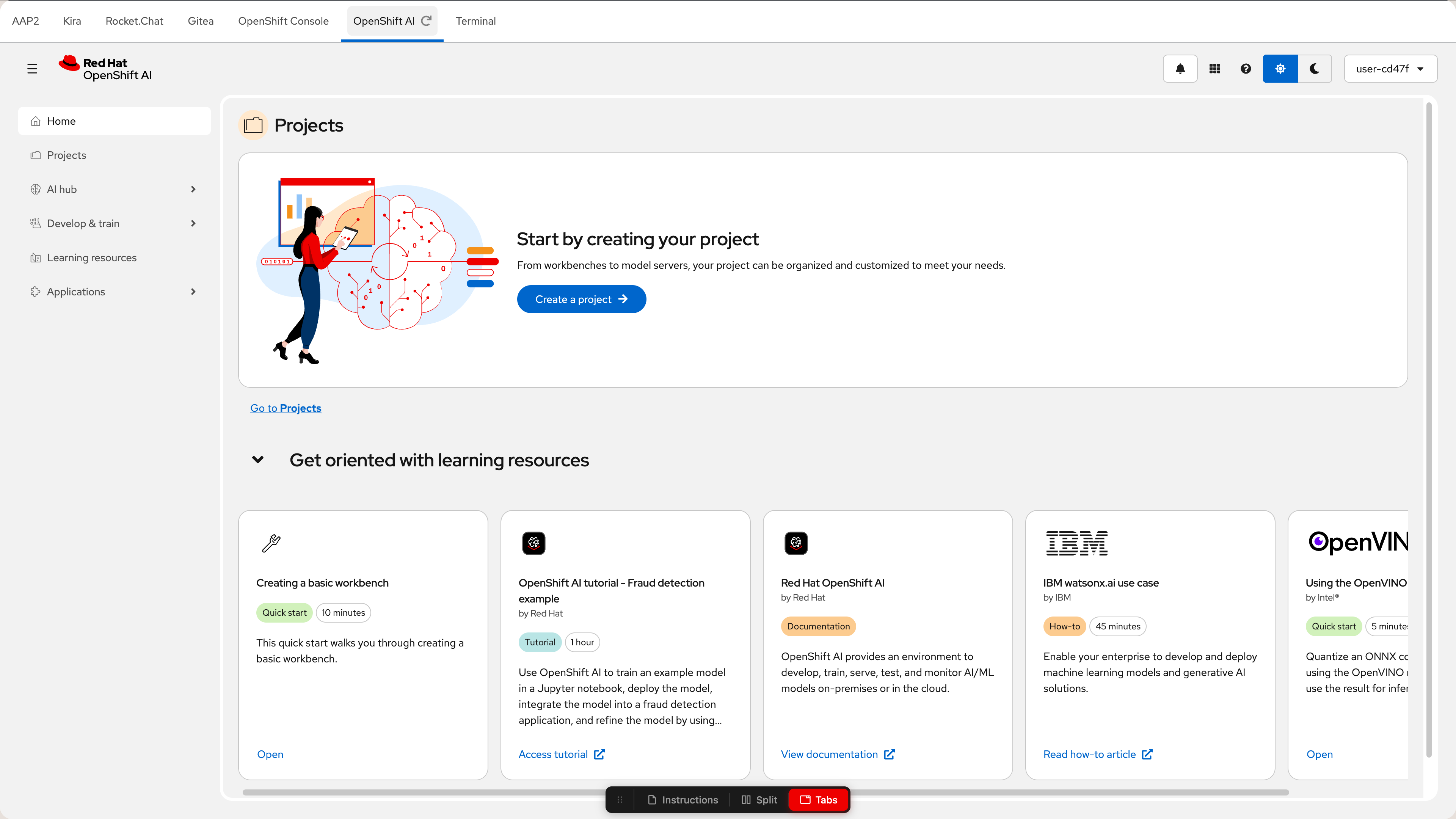This screenshot has width=1456, height=819.
Task: Switch to the Rocket.Chat tab
Action: click(x=134, y=21)
